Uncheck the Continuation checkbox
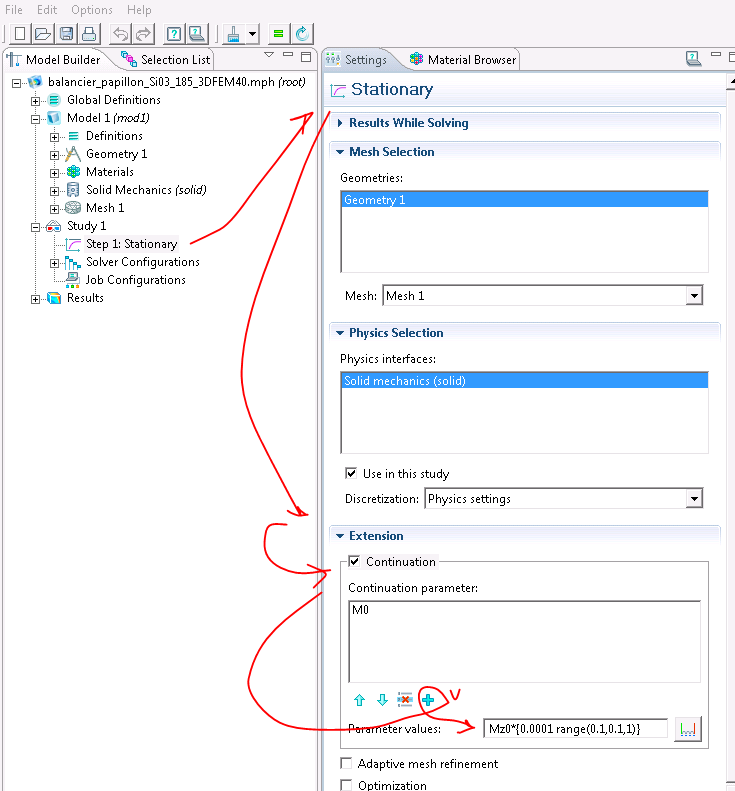The width and height of the screenshot is (735, 791). (x=354, y=562)
